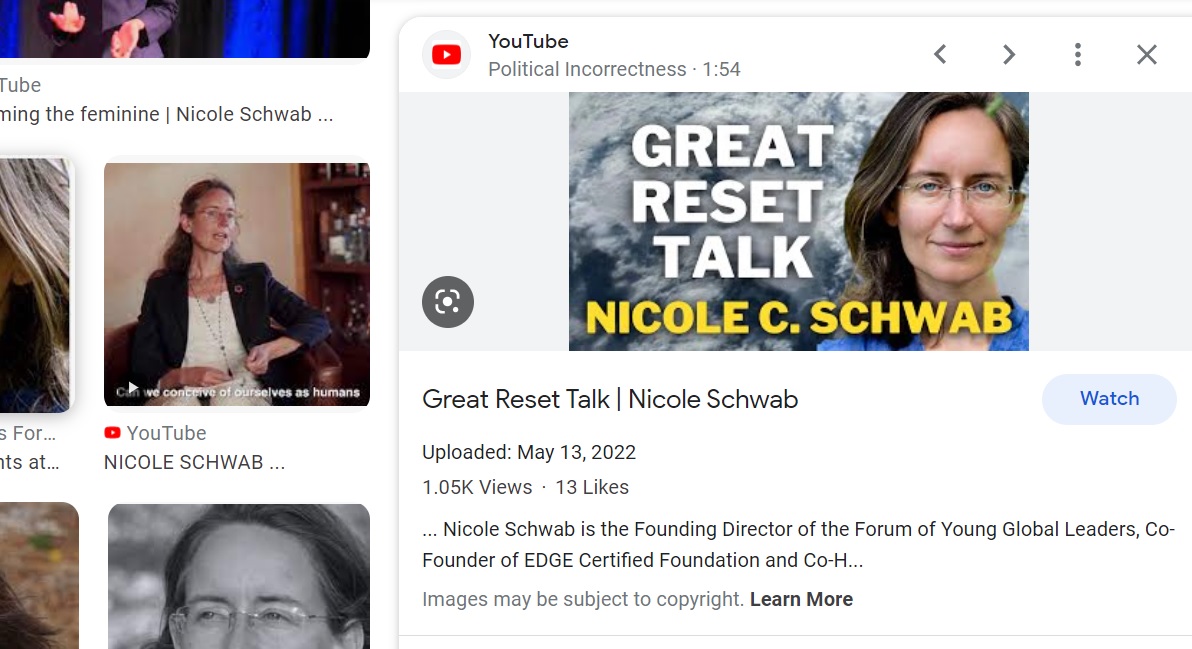
Task: Click the small YouTube icon under interview thumbnail
Action: (x=113, y=432)
